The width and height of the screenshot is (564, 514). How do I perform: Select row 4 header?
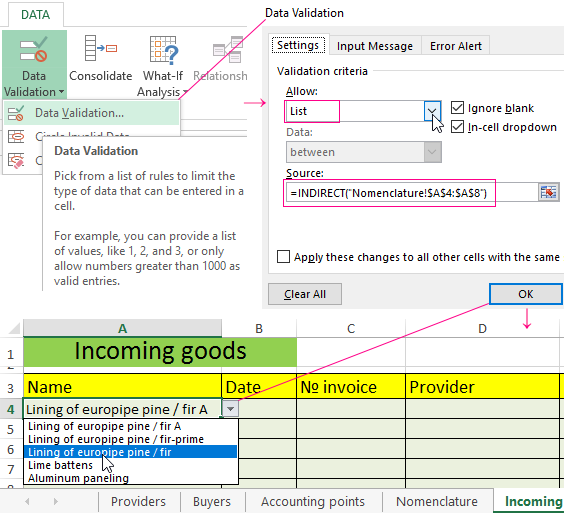click(x=11, y=409)
